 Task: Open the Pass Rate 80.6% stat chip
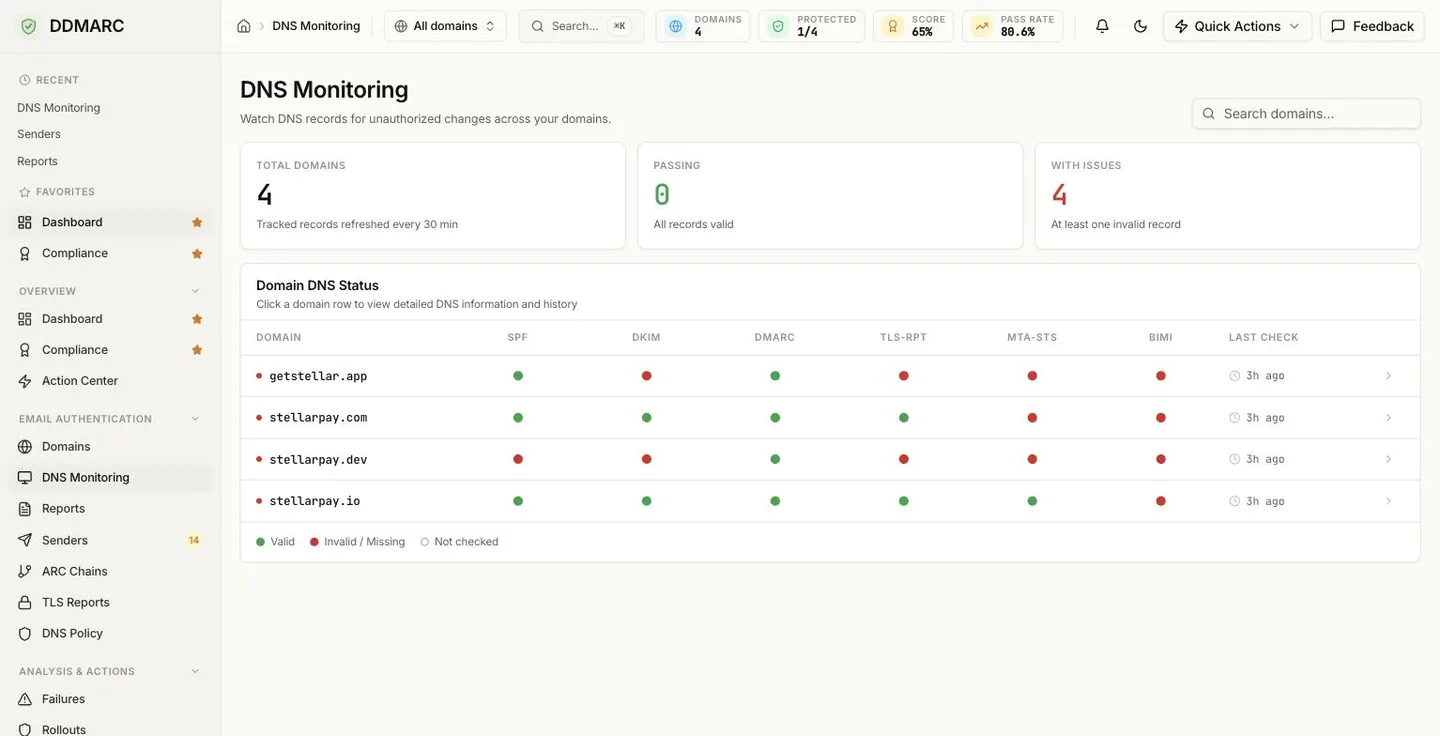point(1012,26)
